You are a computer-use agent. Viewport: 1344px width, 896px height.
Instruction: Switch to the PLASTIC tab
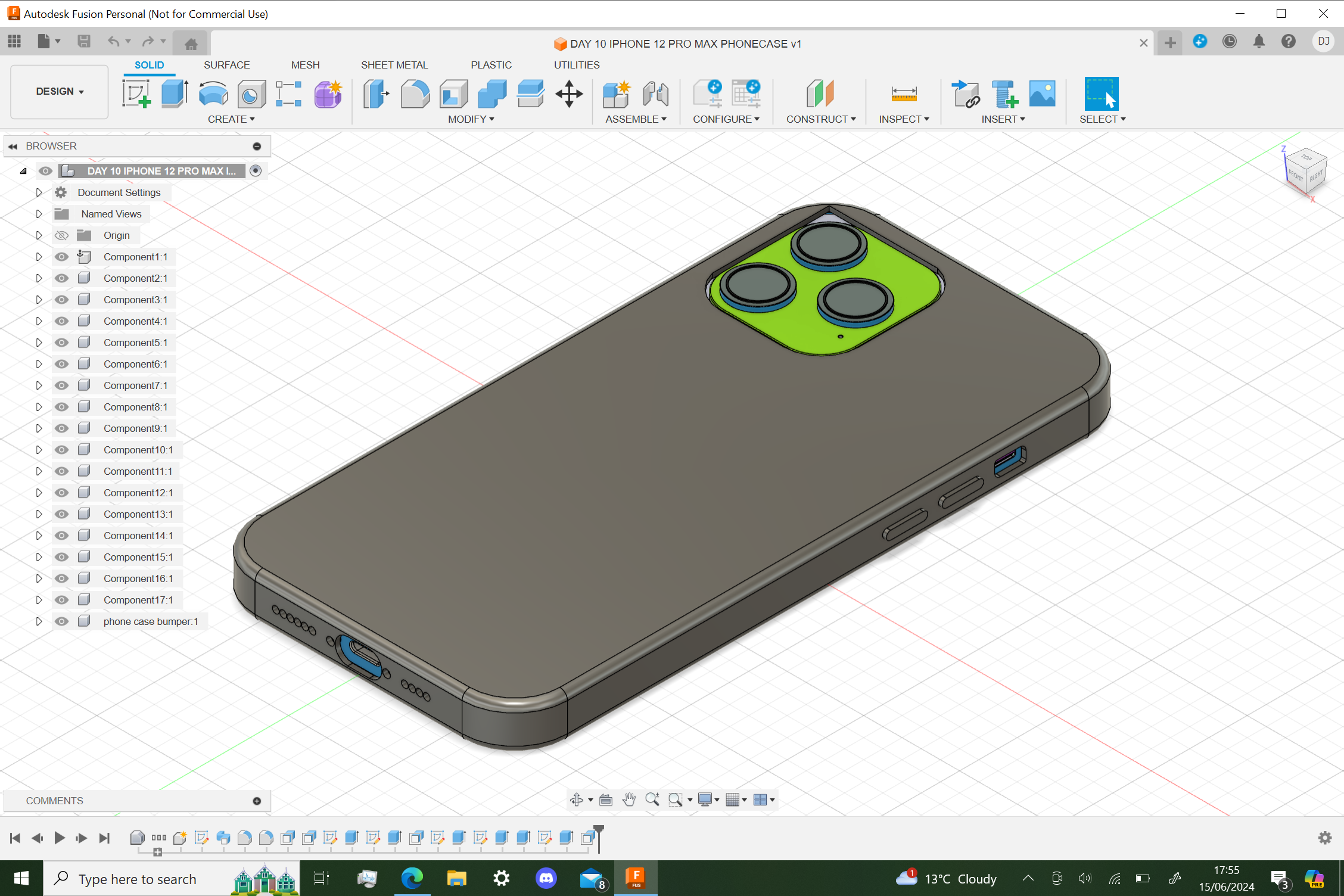tap(491, 65)
